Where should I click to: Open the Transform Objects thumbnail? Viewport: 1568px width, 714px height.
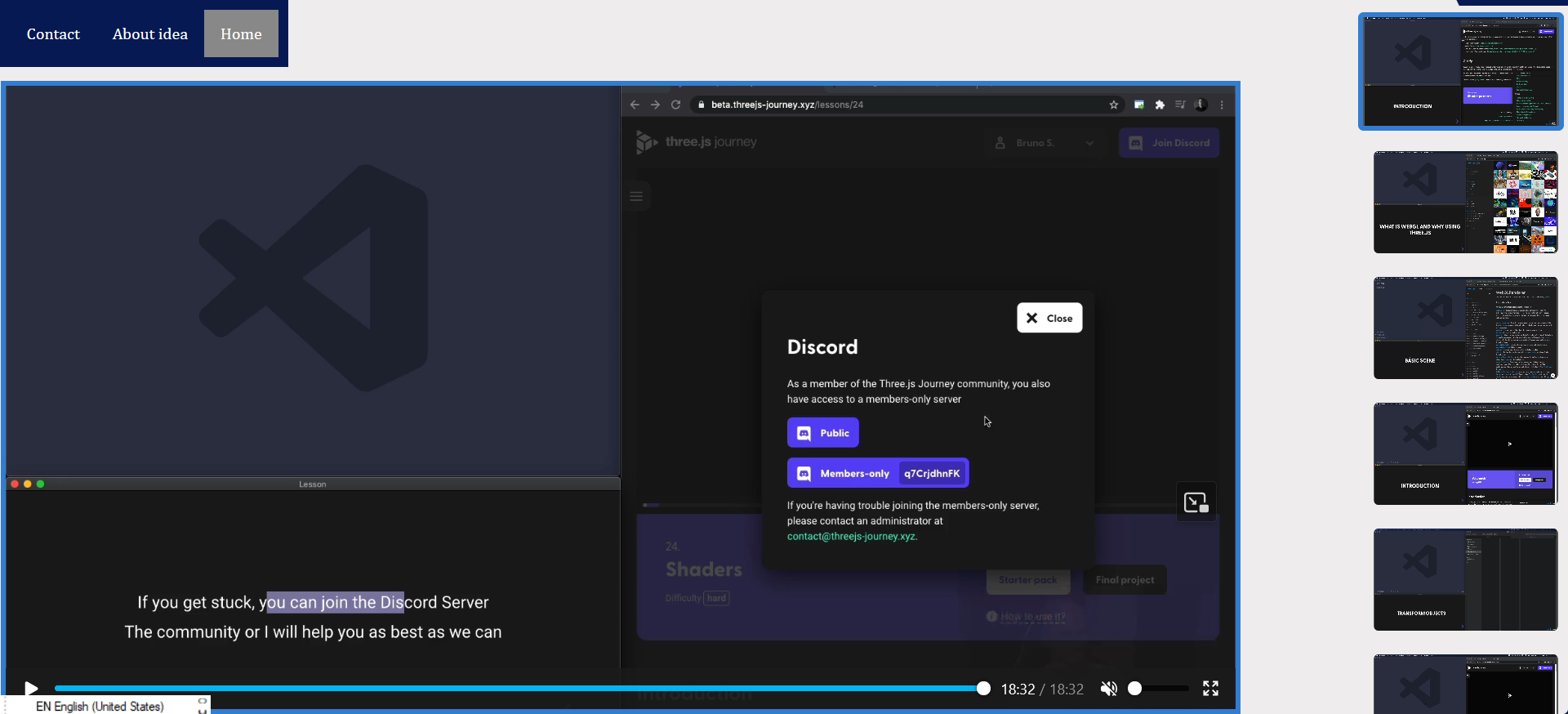[x=1466, y=579]
